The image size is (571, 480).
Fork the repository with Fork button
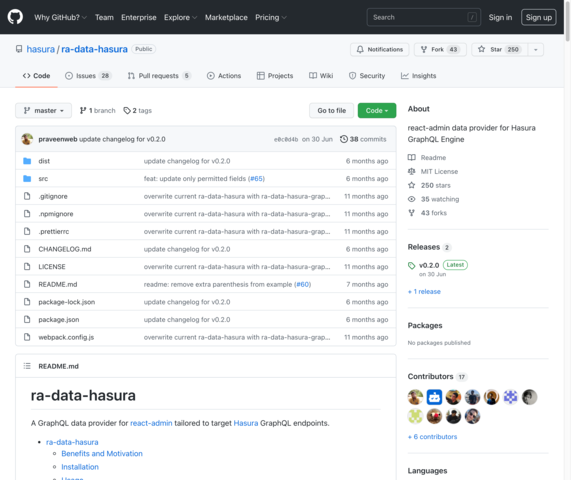tap(440, 49)
